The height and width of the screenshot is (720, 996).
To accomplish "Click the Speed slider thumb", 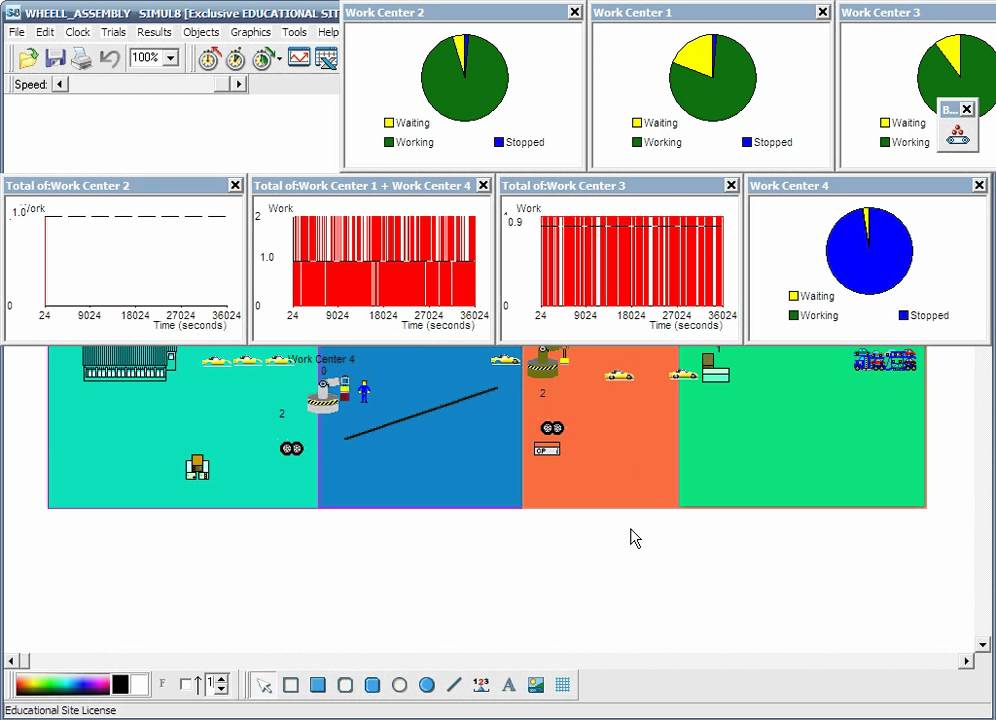I will 222,84.
